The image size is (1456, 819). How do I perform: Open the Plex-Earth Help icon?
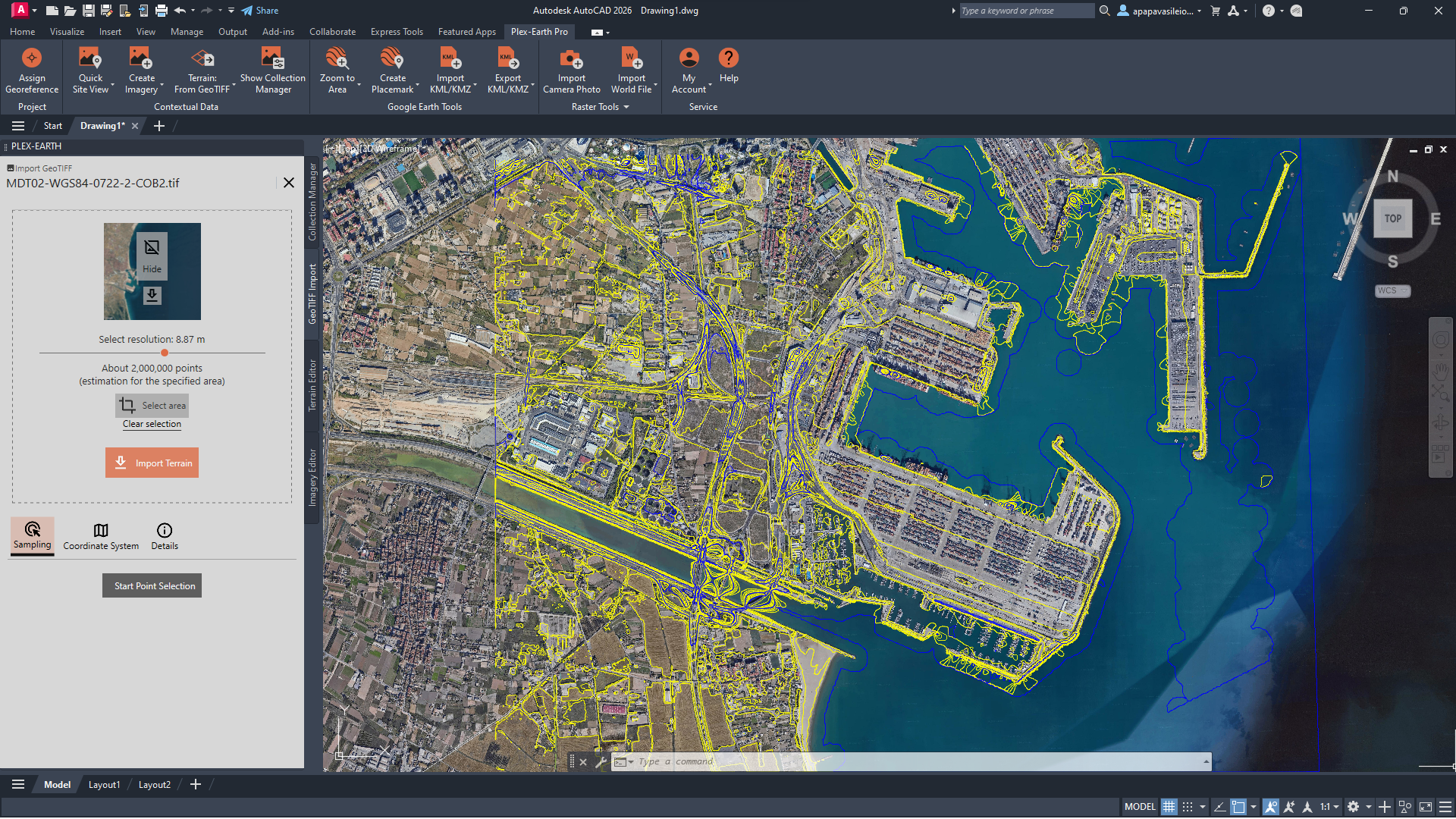pyautogui.click(x=728, y=58)
